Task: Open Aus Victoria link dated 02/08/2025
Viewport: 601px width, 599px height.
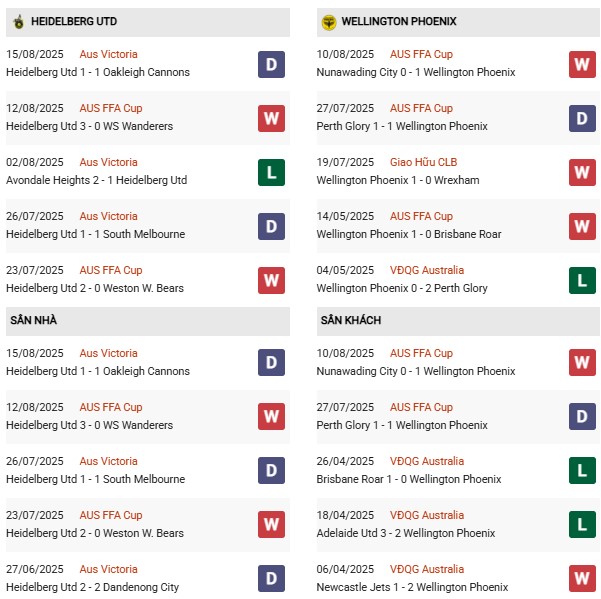Action: click(x=108, y=162)
